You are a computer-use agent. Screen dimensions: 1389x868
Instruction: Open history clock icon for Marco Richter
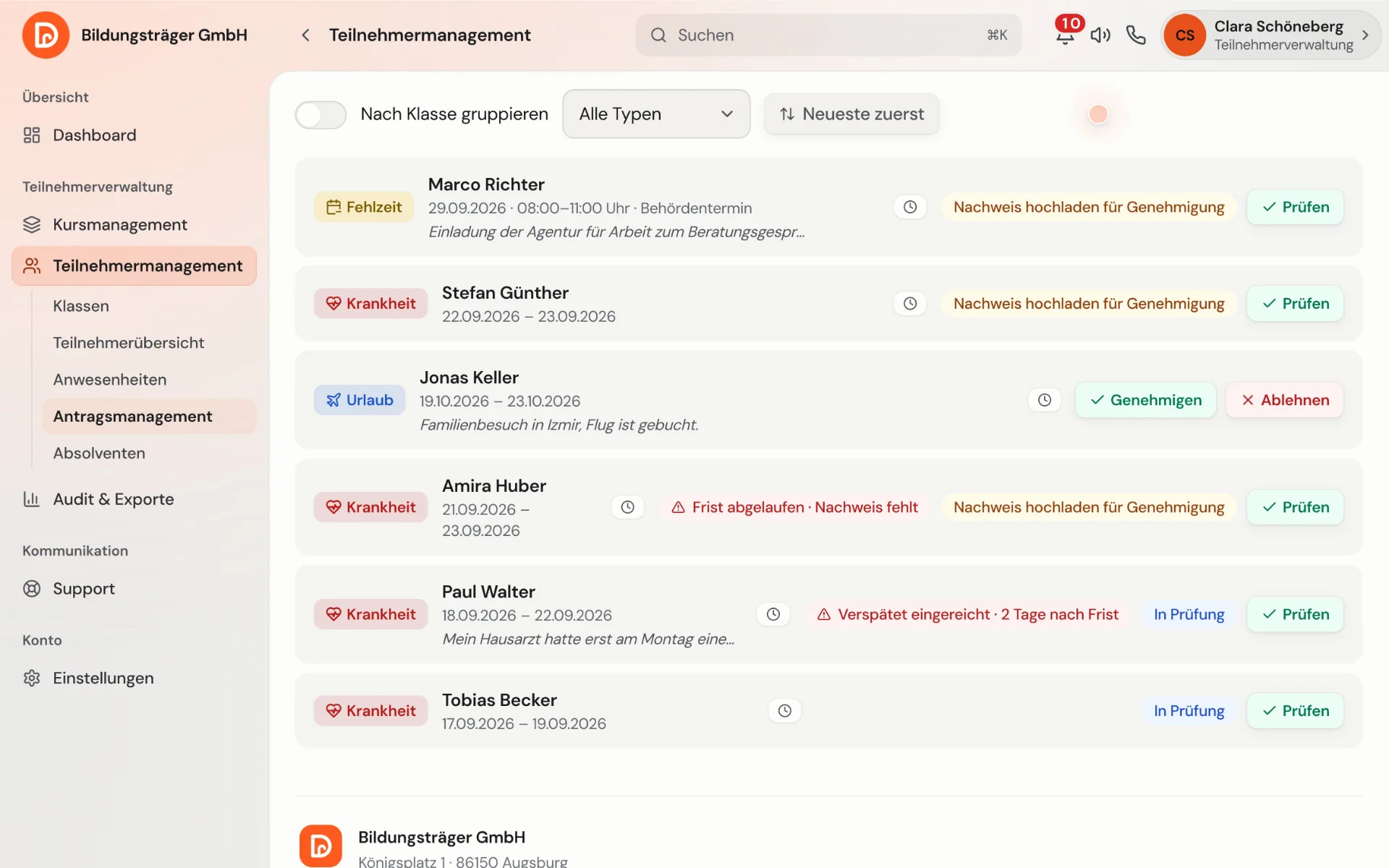pos(910,207)
